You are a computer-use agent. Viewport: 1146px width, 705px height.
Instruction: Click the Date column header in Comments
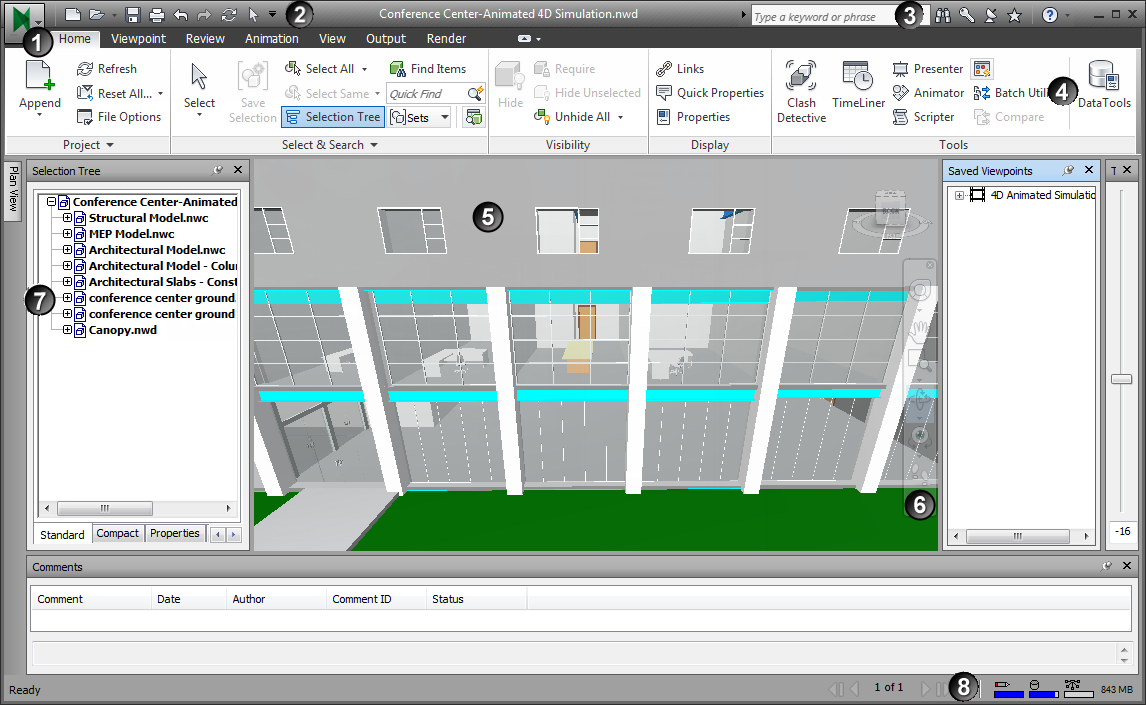[x=189, y=599]
